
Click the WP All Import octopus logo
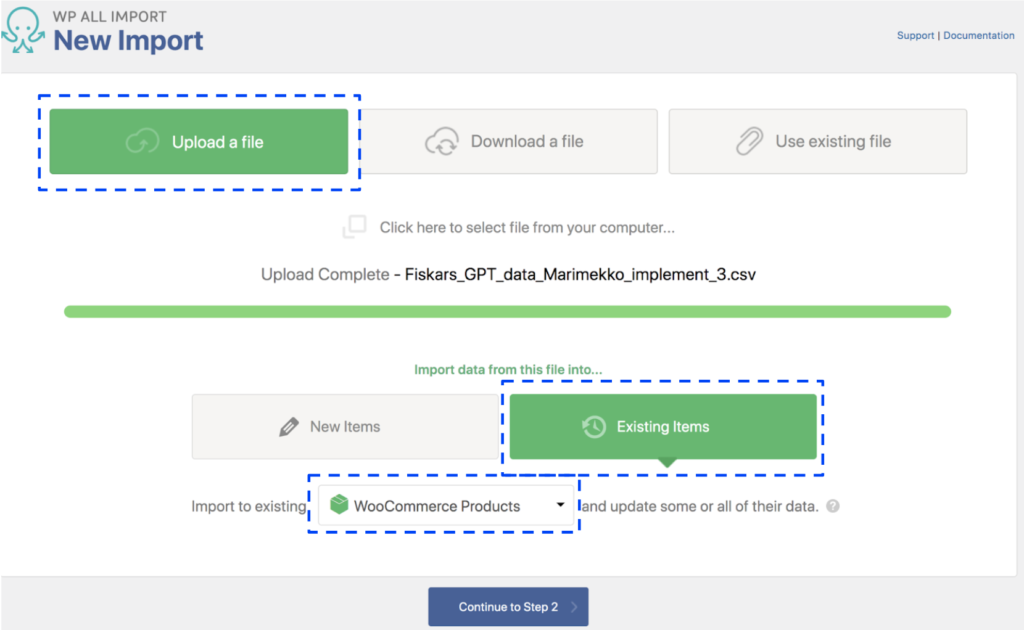pos(24,31)
